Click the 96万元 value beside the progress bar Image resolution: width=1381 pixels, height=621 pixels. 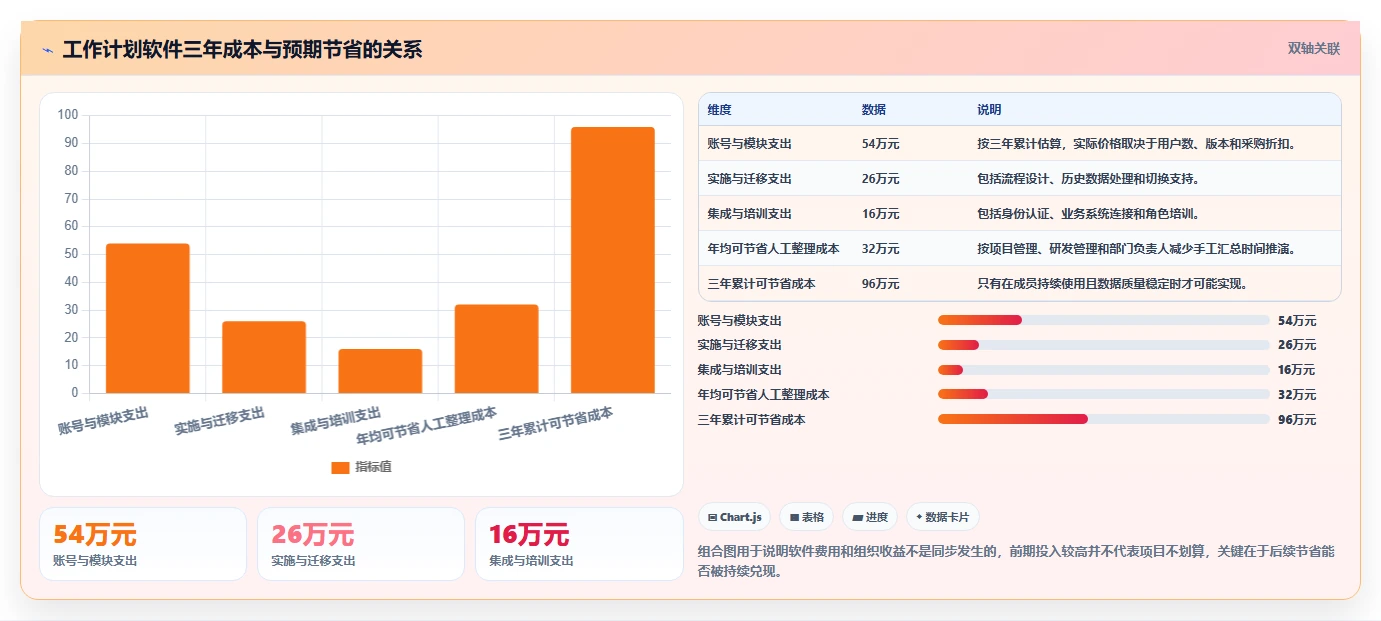pyautogui.click(x=1297, y=420)
